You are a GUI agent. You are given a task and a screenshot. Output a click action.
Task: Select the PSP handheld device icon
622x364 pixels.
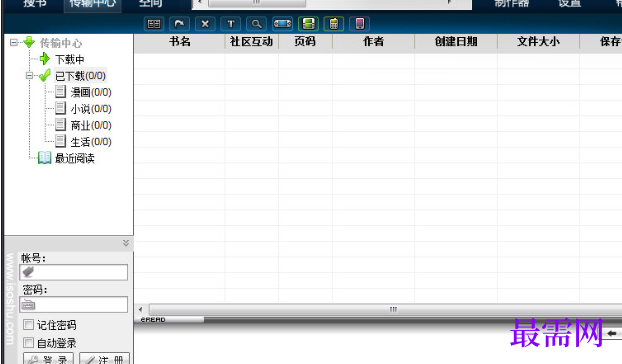282,24
